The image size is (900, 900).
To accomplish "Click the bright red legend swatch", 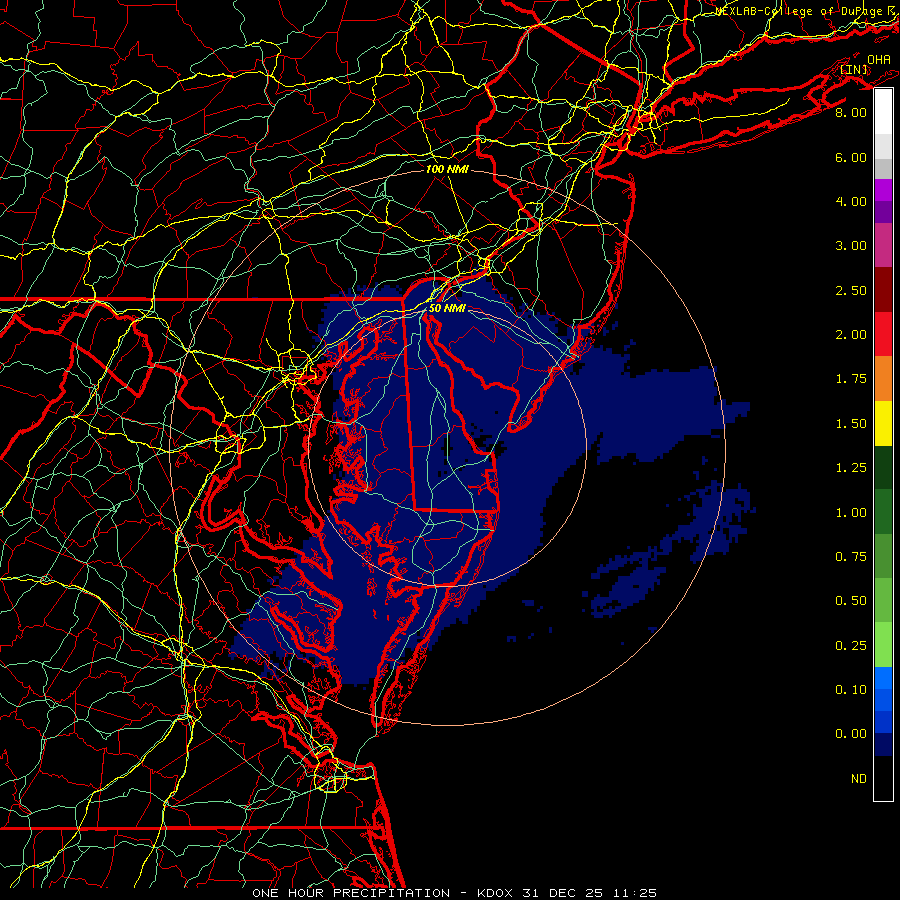I will click(883, 335).
